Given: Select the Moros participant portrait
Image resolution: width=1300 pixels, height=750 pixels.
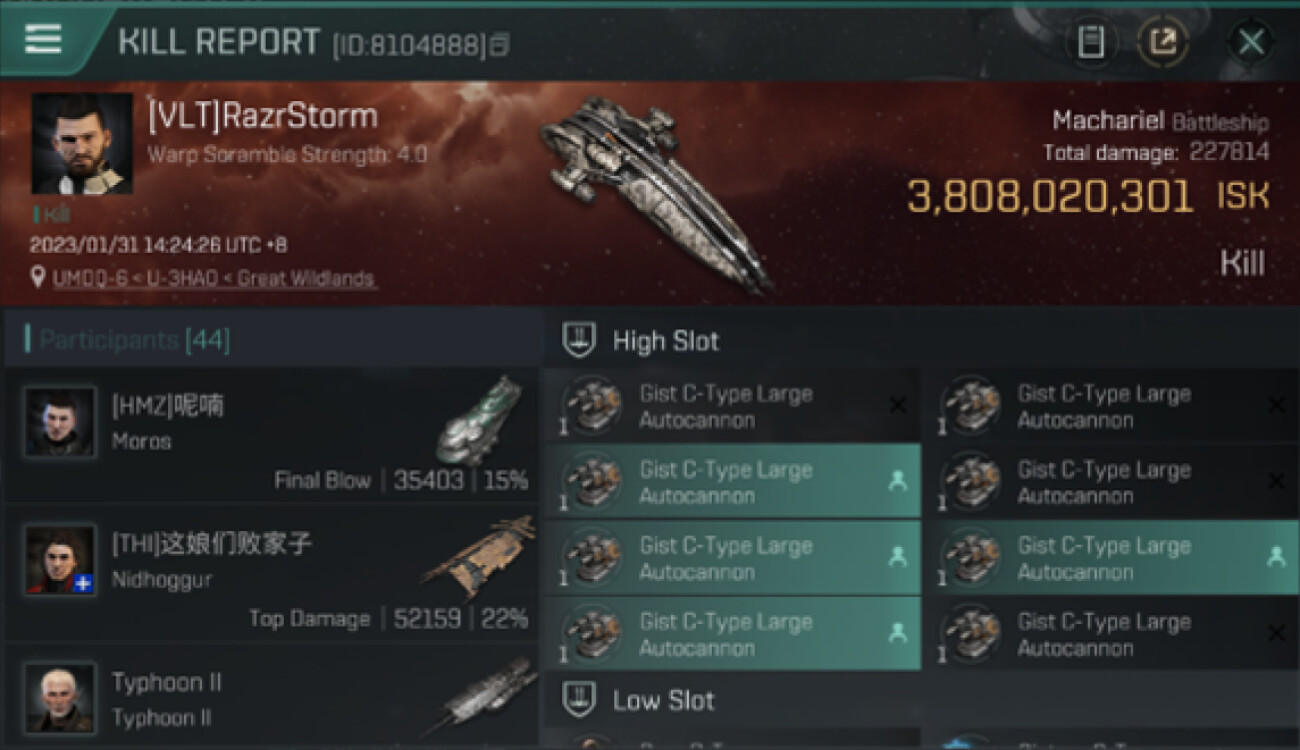Looking at the screenshot, I should (60, 421).
